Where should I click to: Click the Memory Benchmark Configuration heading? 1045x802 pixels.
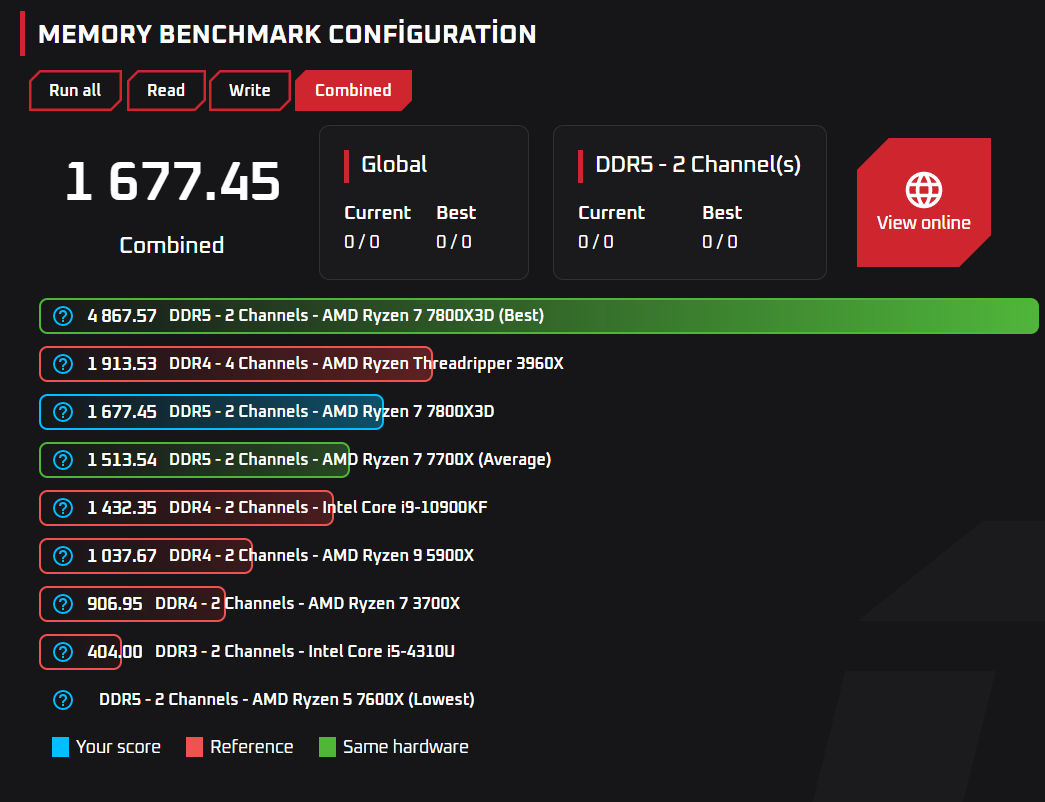click(x=287, y=34)
